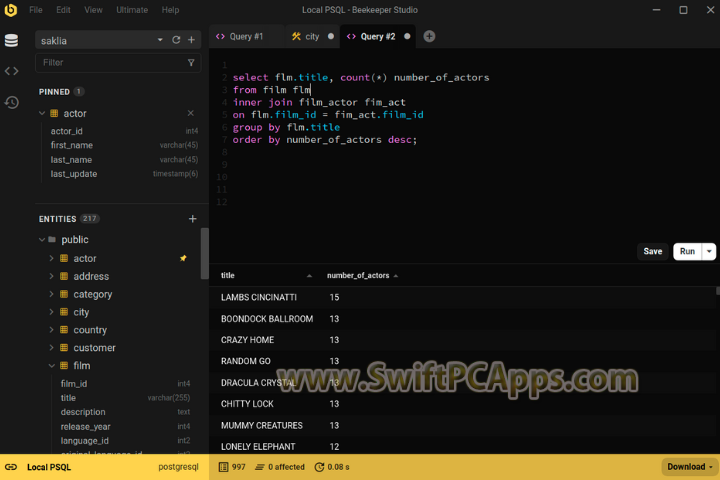Open the Download dropdown menu
The height and width of the screenshot is (480, 720).
690,467
